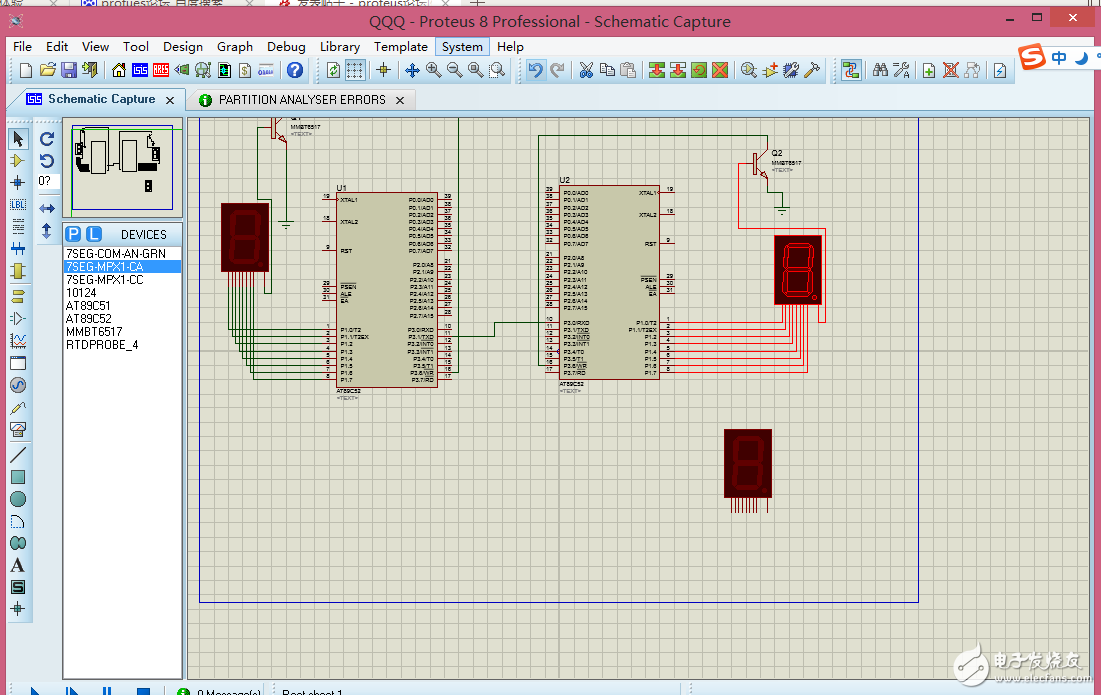Click the overview window thumbnail
Image resolution: width=1101 pixels, height=695 pixels.
click(123, 166)
